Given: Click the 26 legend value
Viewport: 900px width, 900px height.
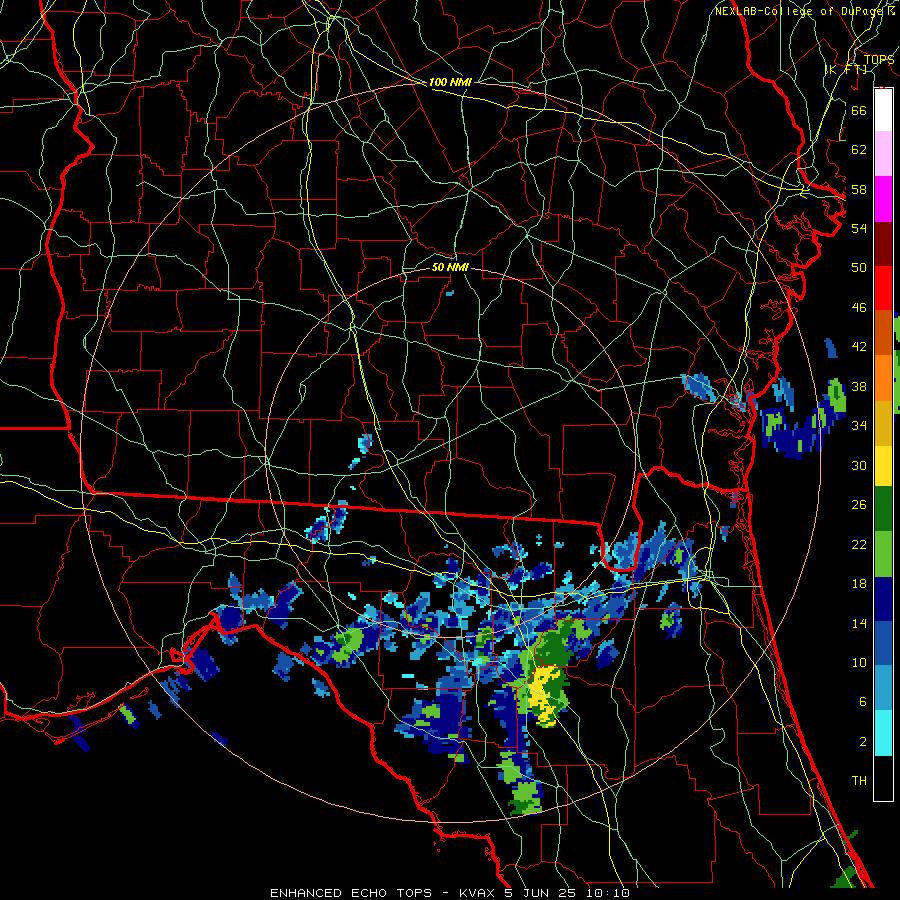Looking at the screenshot, I should tap(859, 505).
